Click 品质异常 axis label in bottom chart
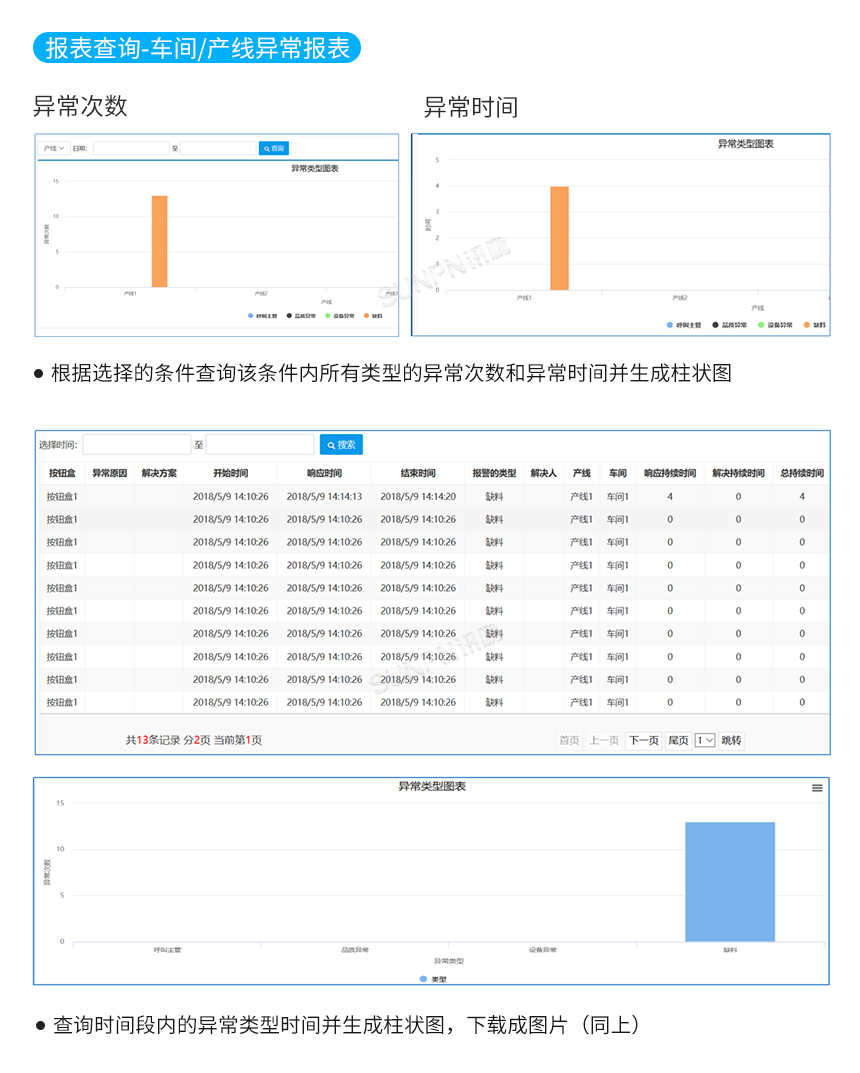The image size is (860, 1073). 355,950
